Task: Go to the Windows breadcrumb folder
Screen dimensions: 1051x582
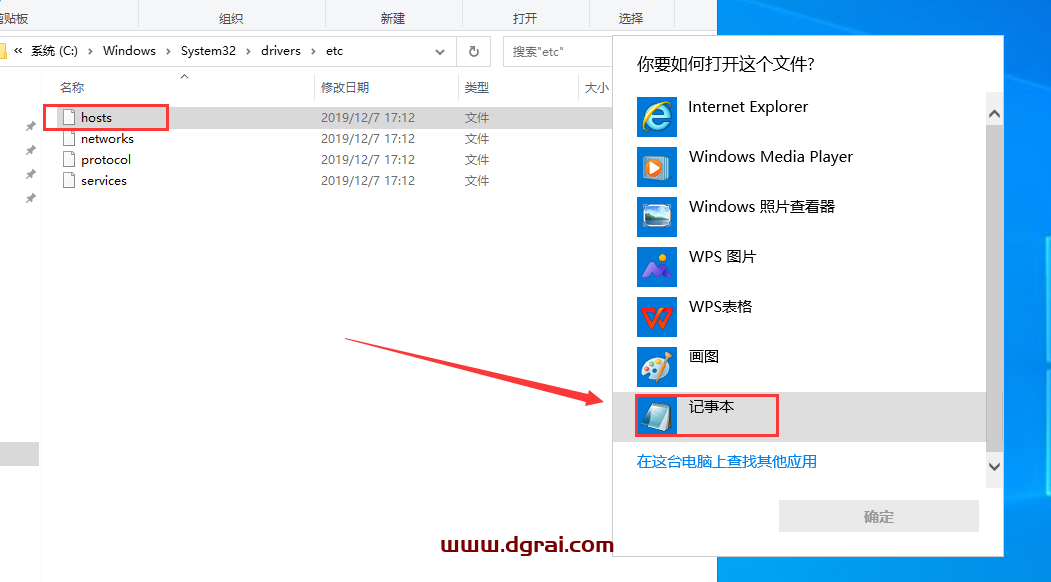Action: [x=129, y=51]
